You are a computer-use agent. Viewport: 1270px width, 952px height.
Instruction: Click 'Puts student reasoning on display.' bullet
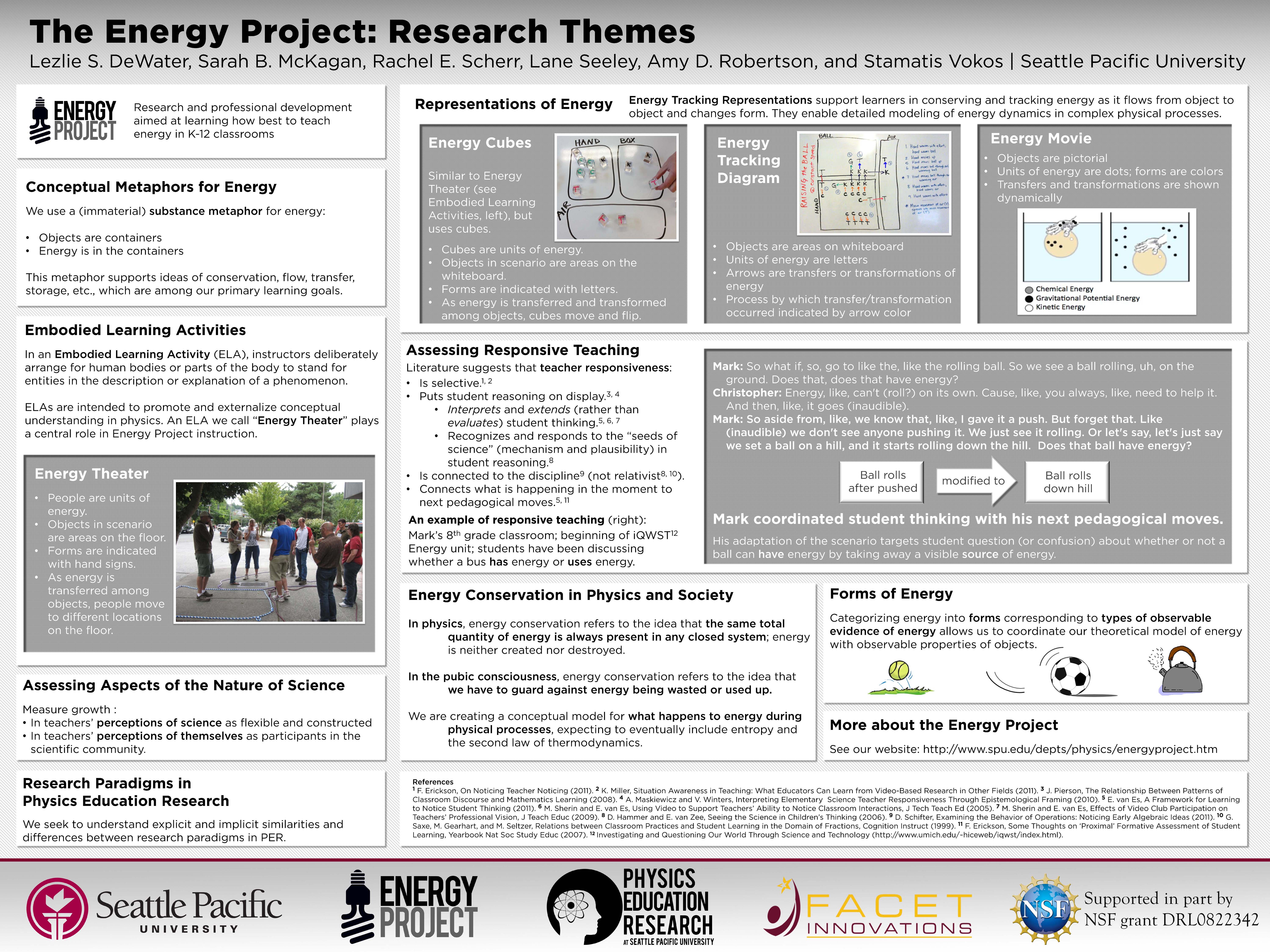[x=519, y=396]
